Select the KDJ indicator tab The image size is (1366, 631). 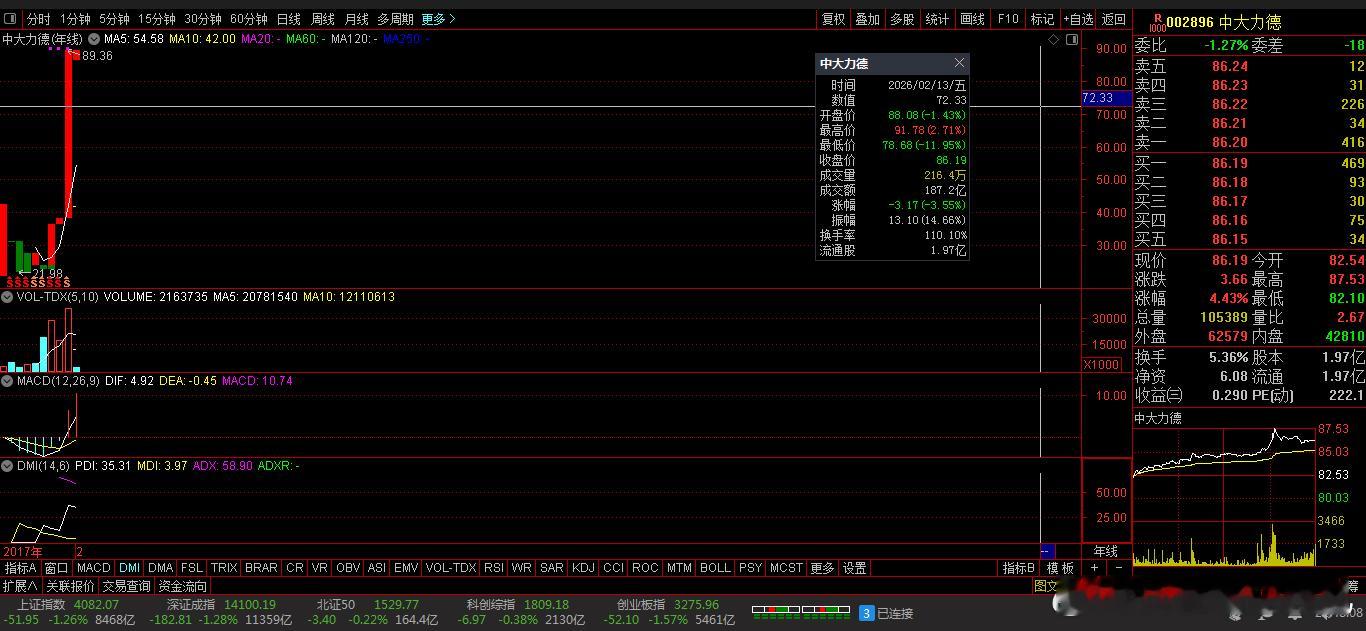[x=583, y=568]
